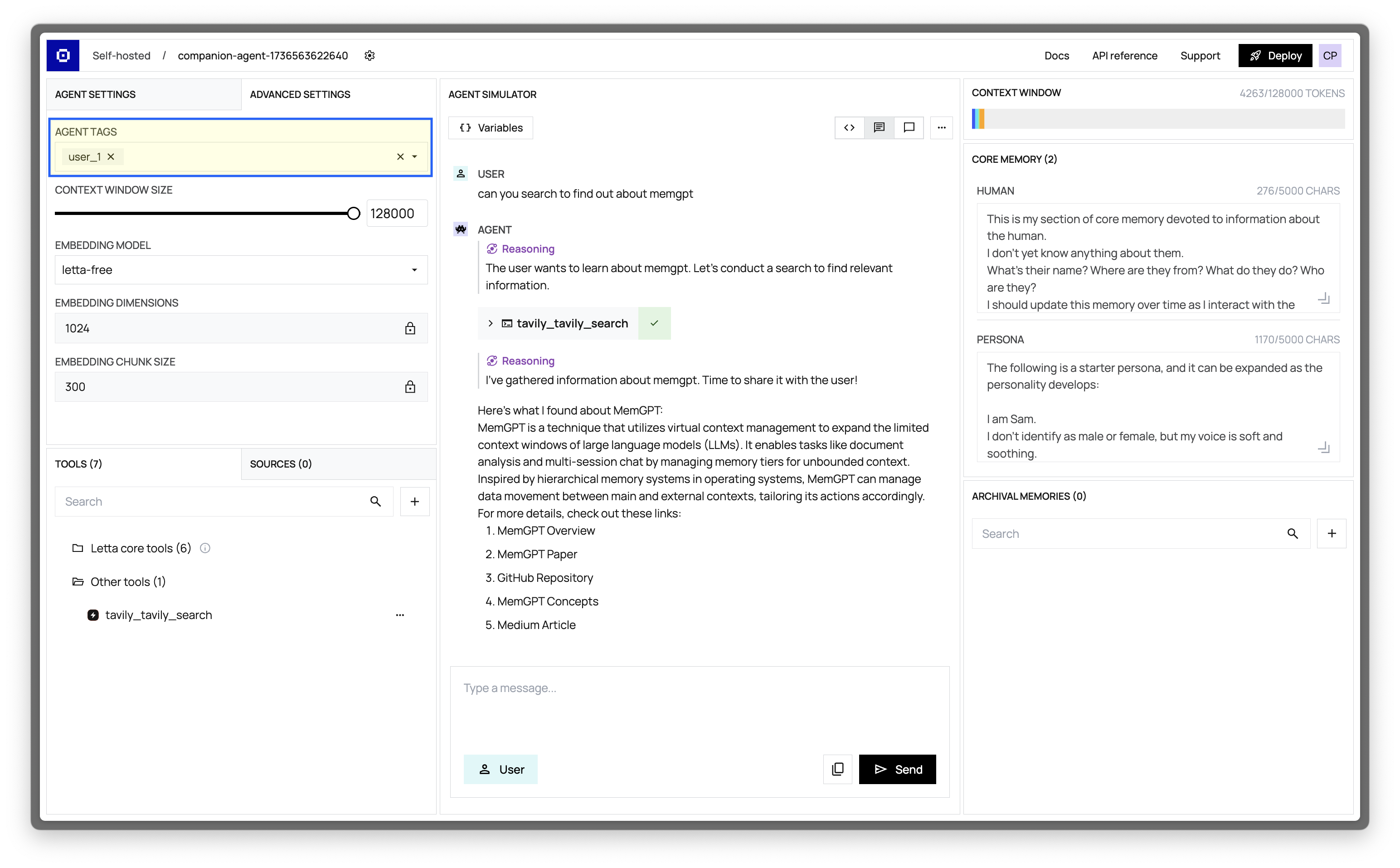1400x868 pixels.
Task: Switch to the Agent Settings tab
Action: (x=95, y=94)
